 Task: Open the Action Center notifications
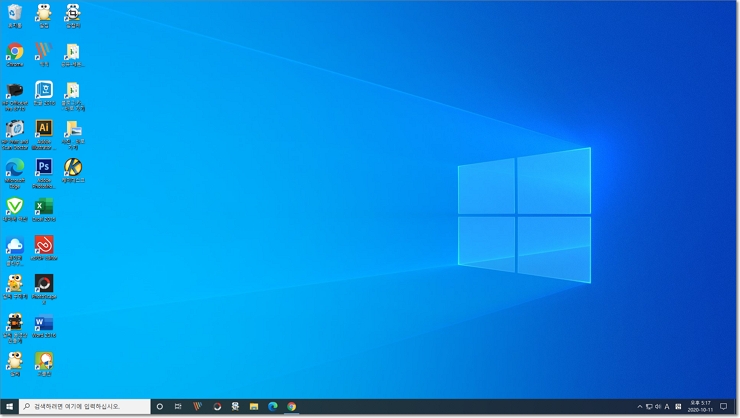pyautogui.click(x=723, y=406)
